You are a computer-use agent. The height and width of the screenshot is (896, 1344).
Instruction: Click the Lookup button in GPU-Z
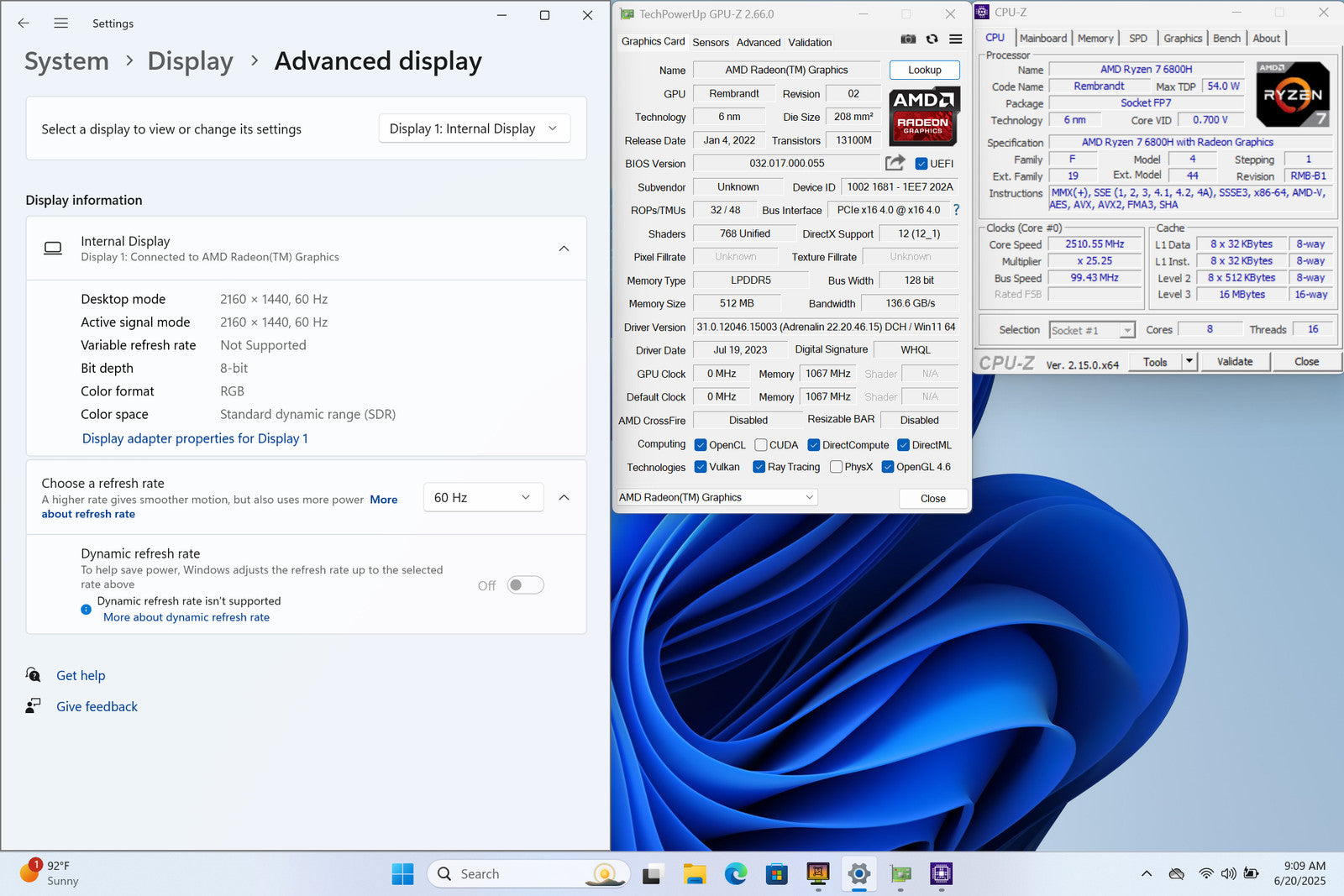click(924, 71)
